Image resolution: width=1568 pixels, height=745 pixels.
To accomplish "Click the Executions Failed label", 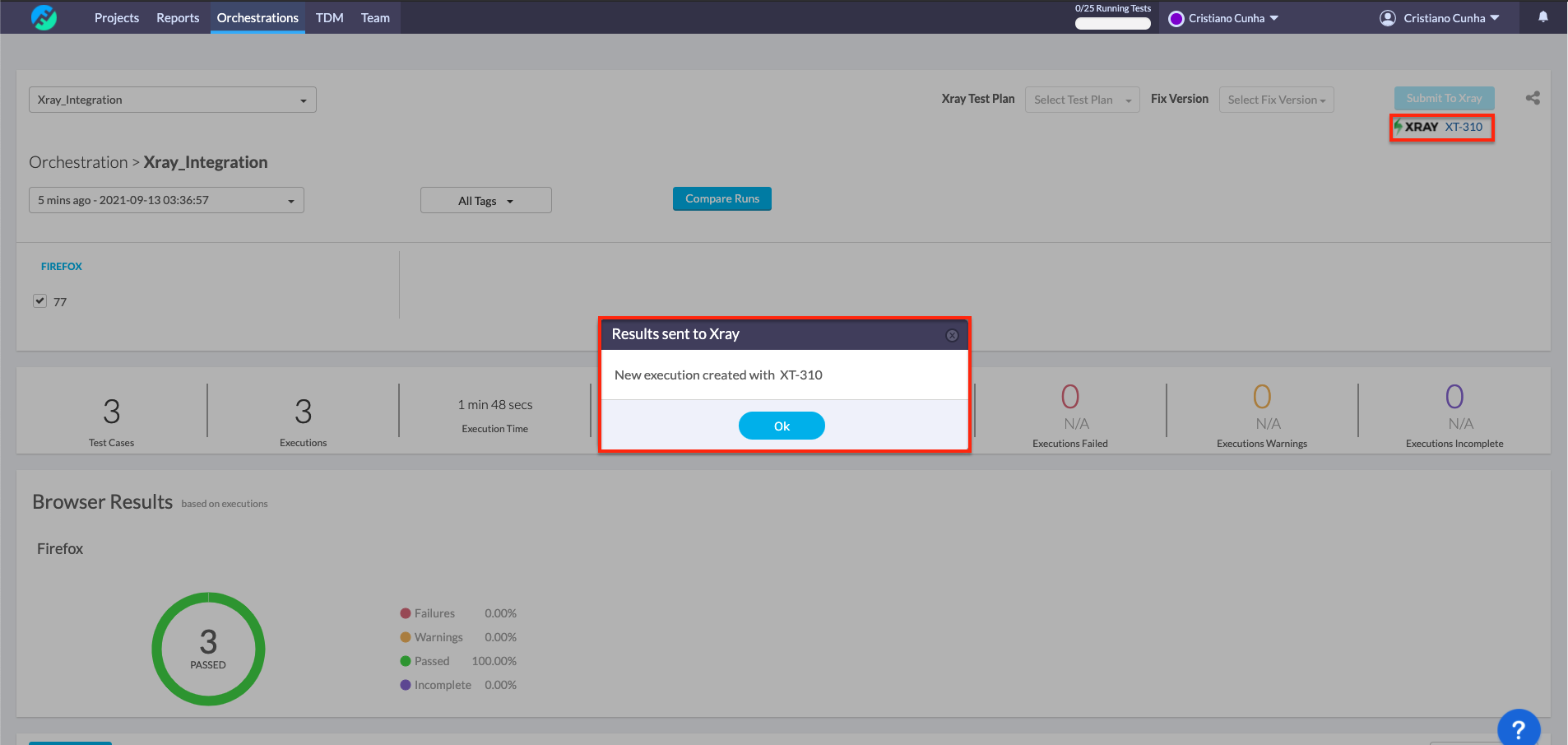I will (1070, 444).
